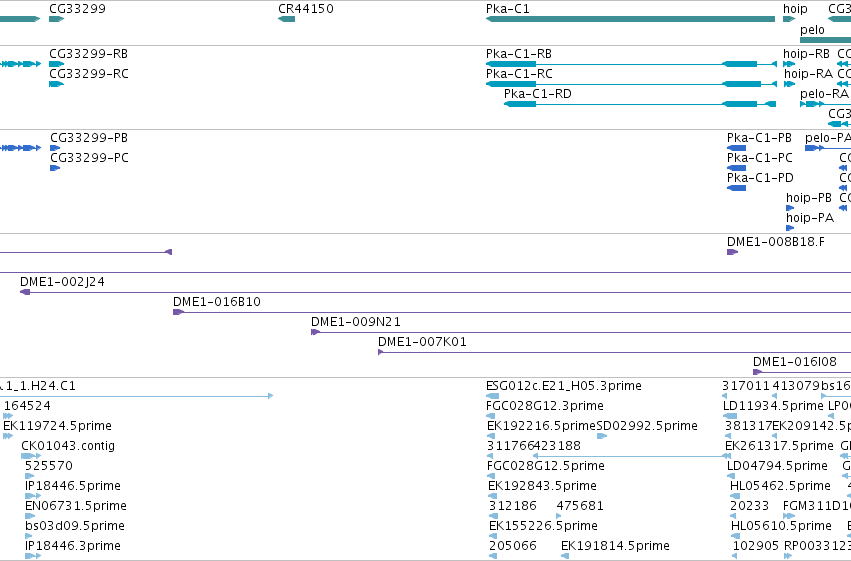Click the Pka-C1-RB transcript
This screenshot has height=561, width=851.
631,64
